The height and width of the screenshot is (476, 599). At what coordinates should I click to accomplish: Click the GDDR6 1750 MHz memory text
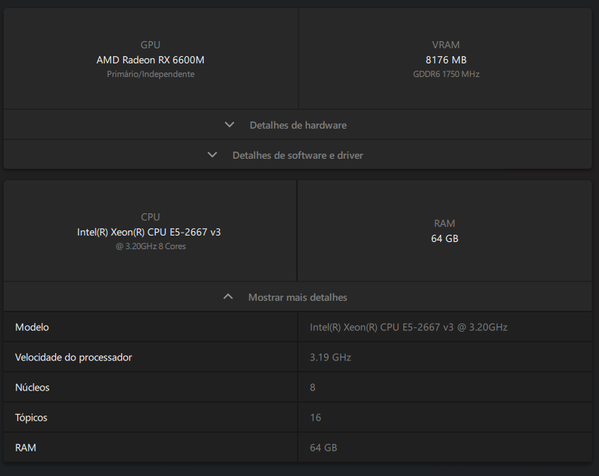point(446,74)
